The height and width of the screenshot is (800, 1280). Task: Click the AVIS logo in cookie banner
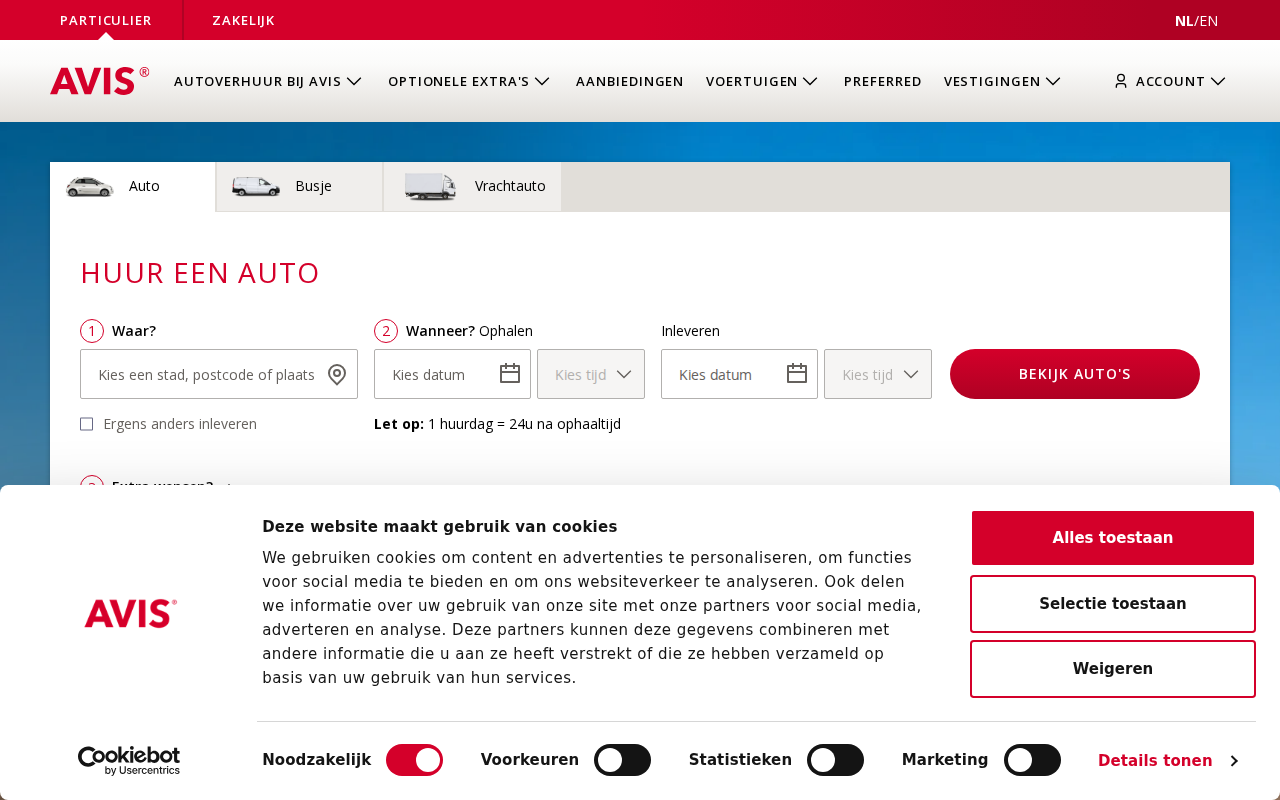(131, 613)
